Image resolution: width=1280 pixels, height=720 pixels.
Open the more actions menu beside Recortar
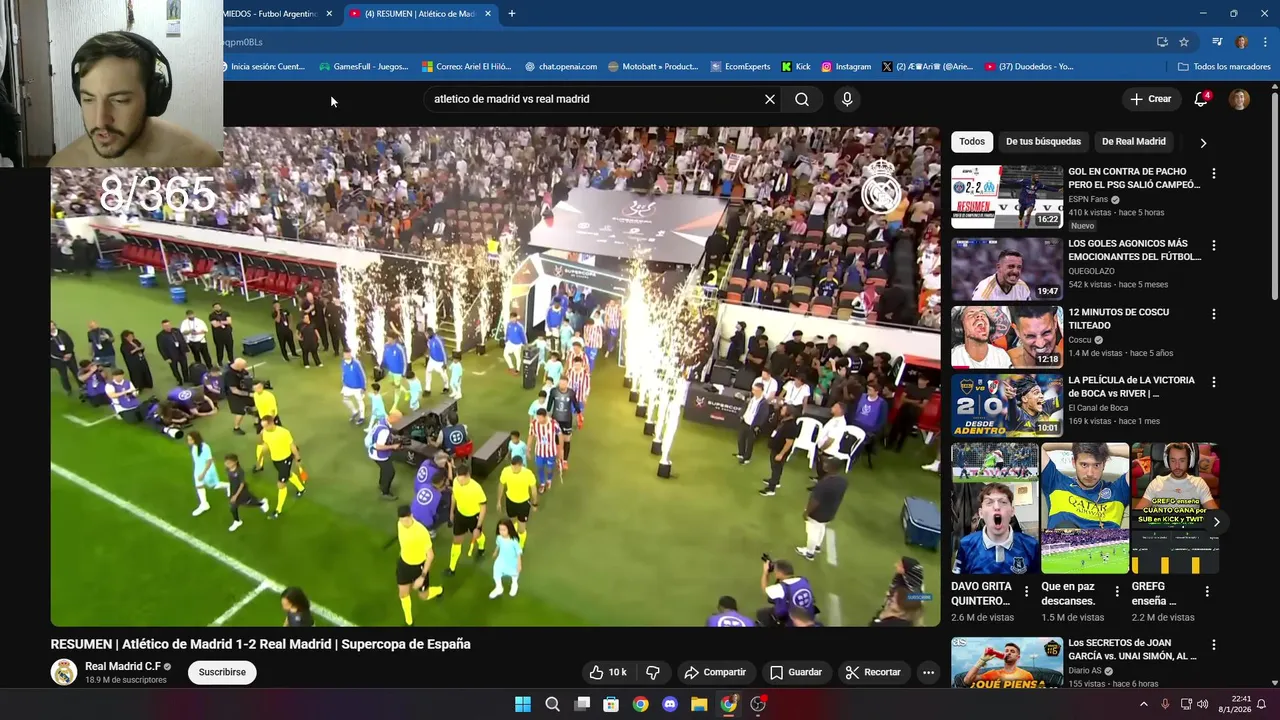coord(928,672)
